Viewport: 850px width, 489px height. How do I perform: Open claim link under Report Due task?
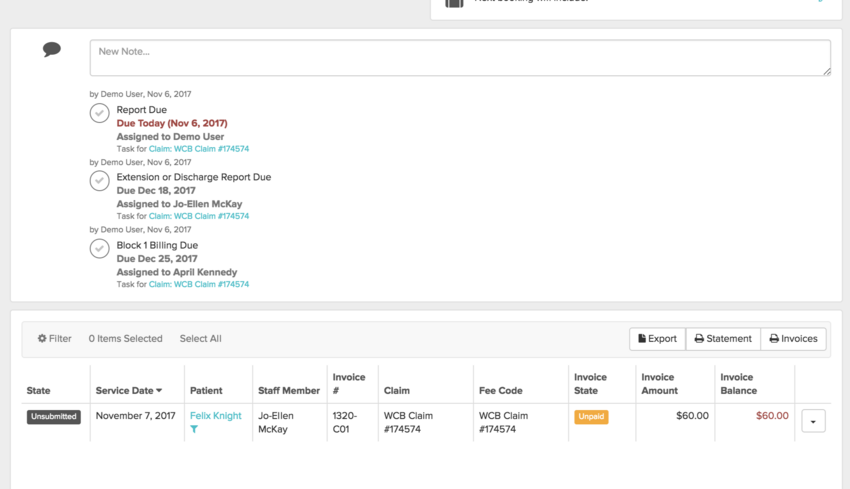pos(199,149)
